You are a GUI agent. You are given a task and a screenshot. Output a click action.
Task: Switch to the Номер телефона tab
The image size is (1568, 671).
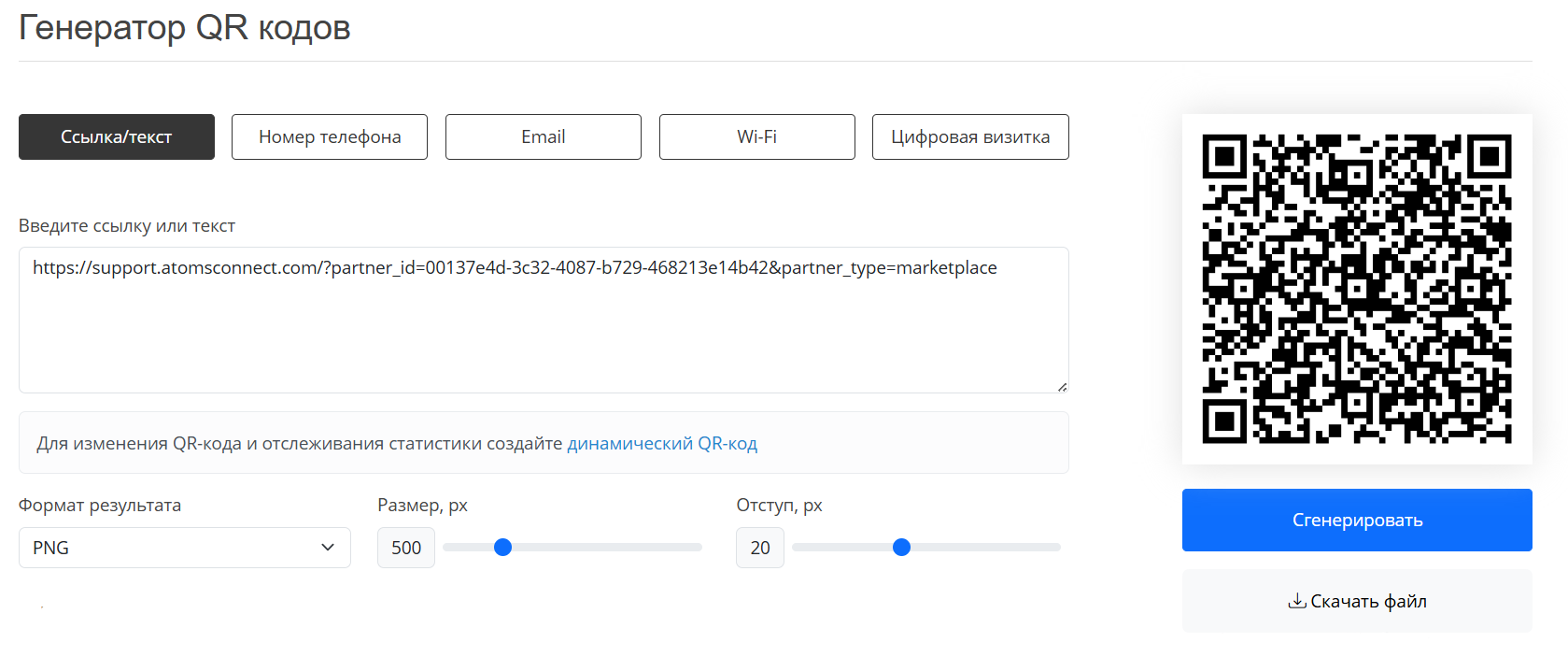[330, 137]
